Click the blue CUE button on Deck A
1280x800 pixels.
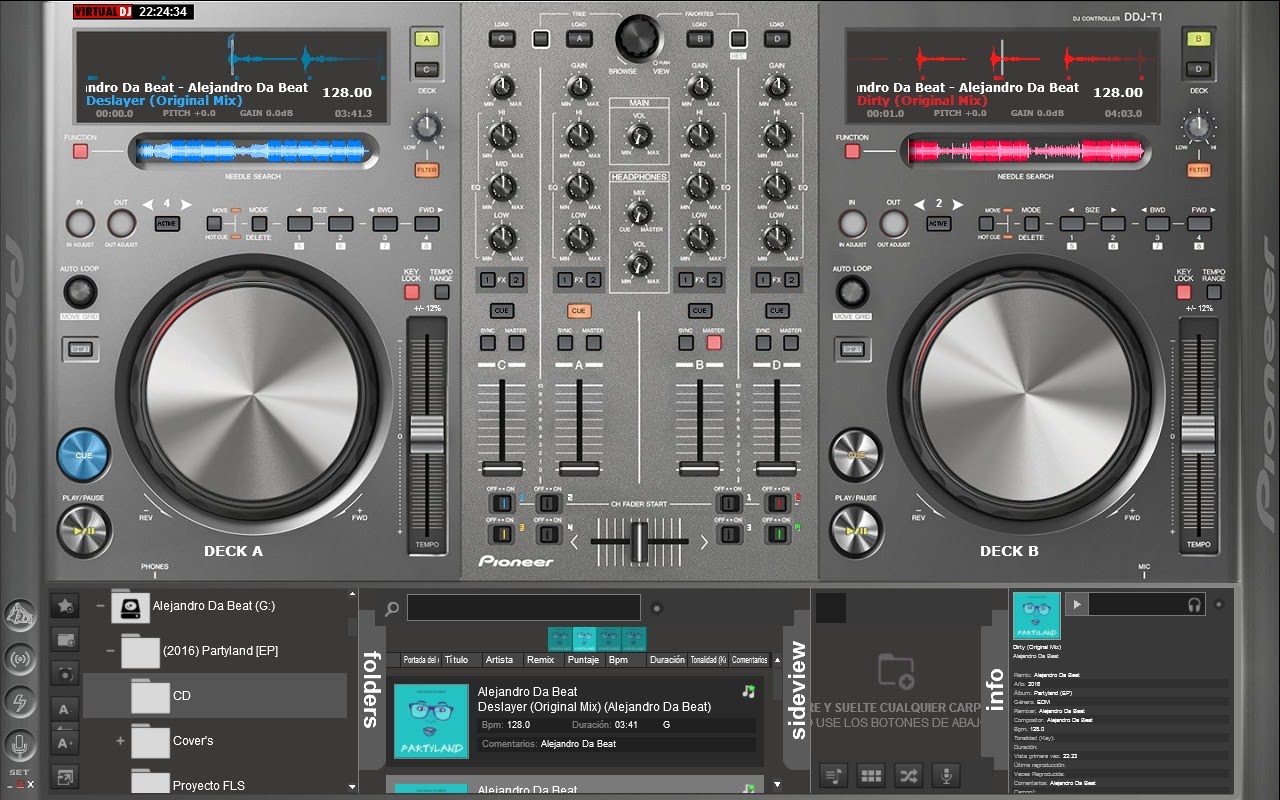pos(83,456)
